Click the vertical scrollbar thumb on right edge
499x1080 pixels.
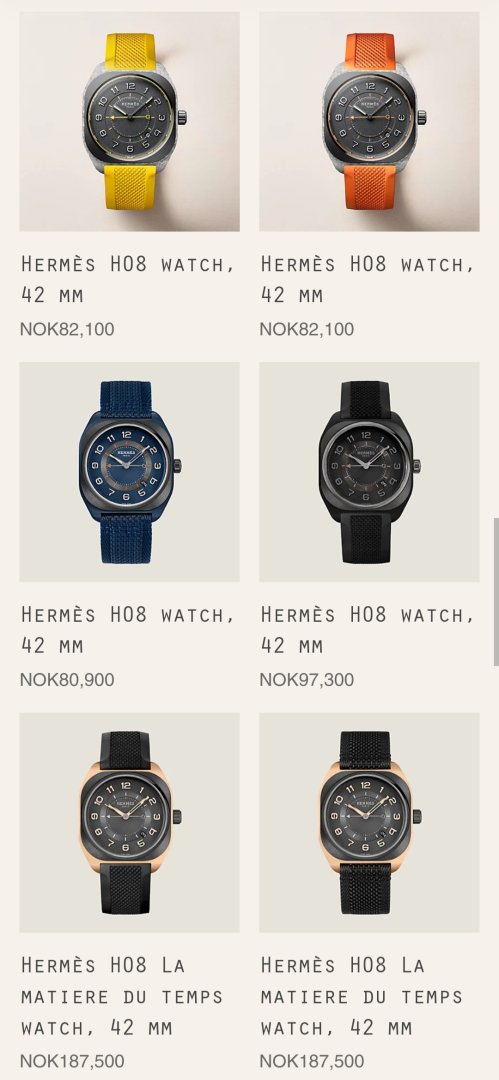pyautogui.click(x=496, y=592)
